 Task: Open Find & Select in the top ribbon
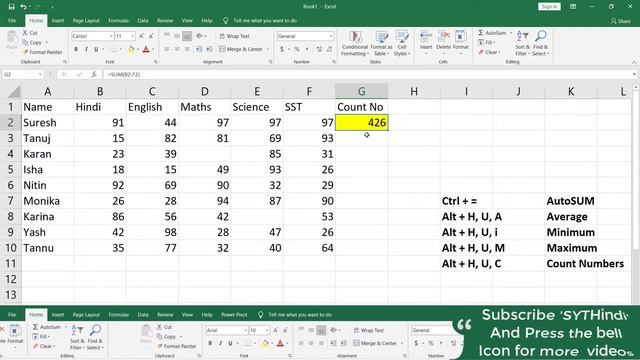coord(540,43)
